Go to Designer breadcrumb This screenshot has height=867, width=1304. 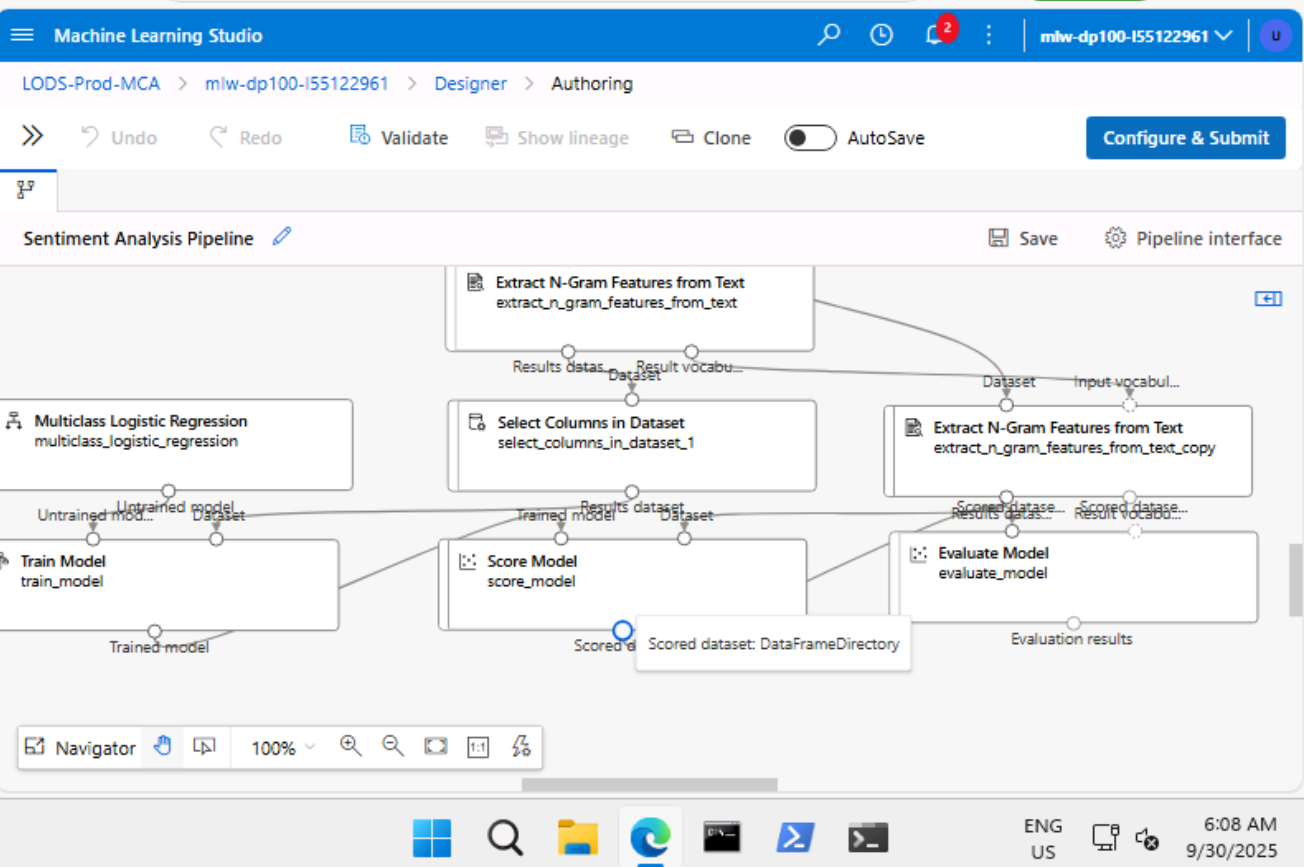tap(471, 84)
